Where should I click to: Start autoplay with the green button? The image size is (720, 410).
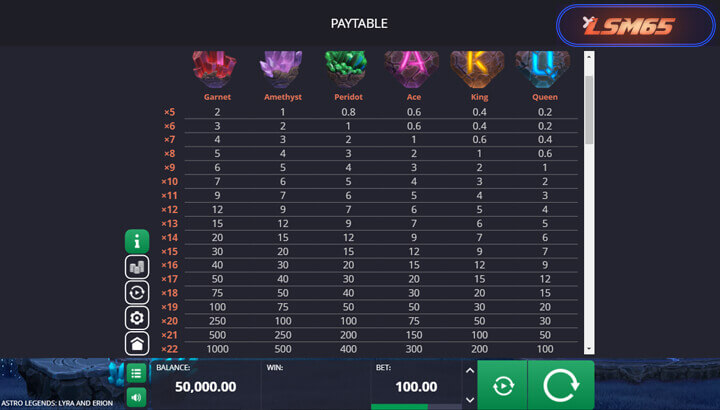pos(502,385)
